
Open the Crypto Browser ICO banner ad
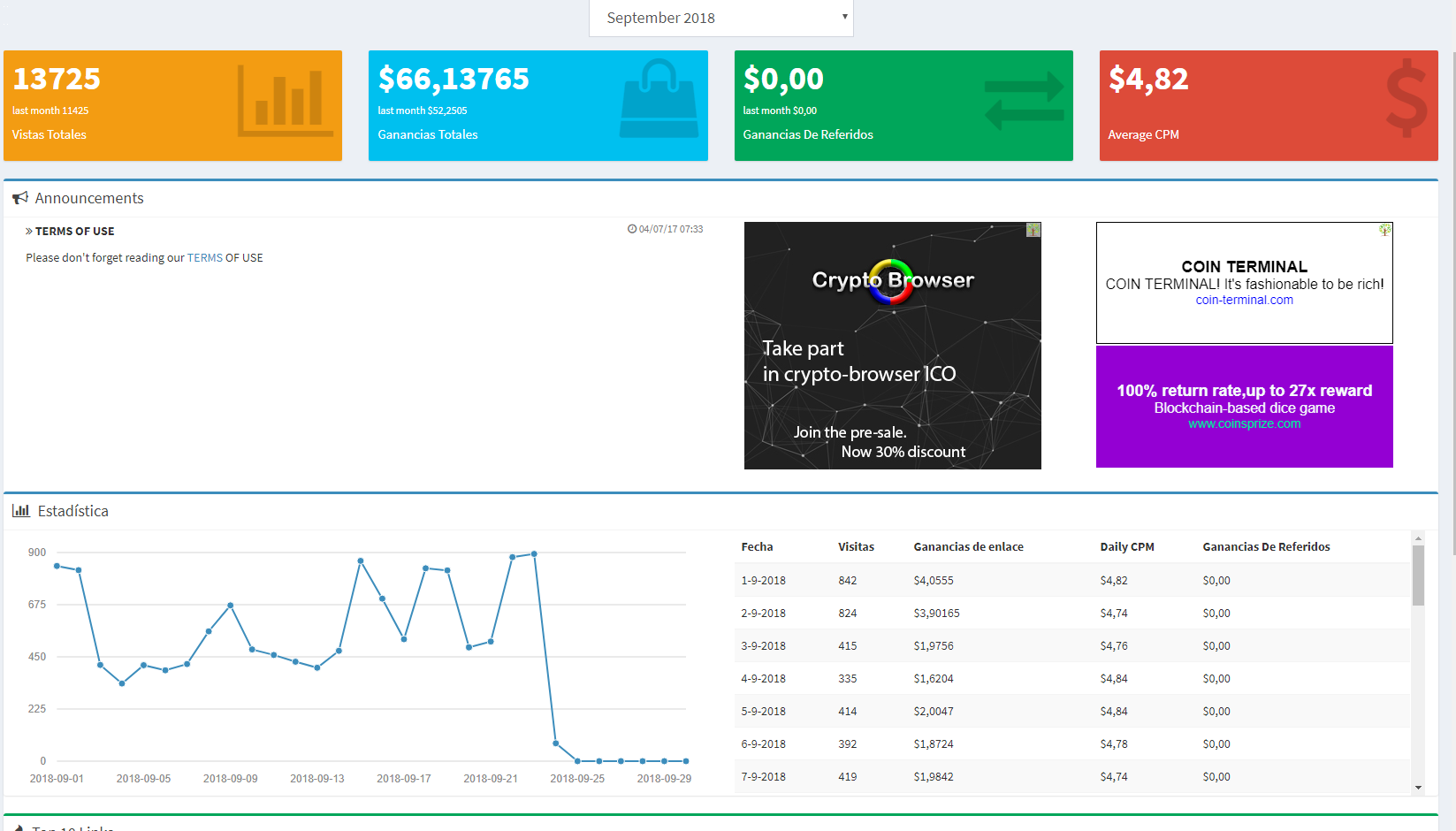893,346
